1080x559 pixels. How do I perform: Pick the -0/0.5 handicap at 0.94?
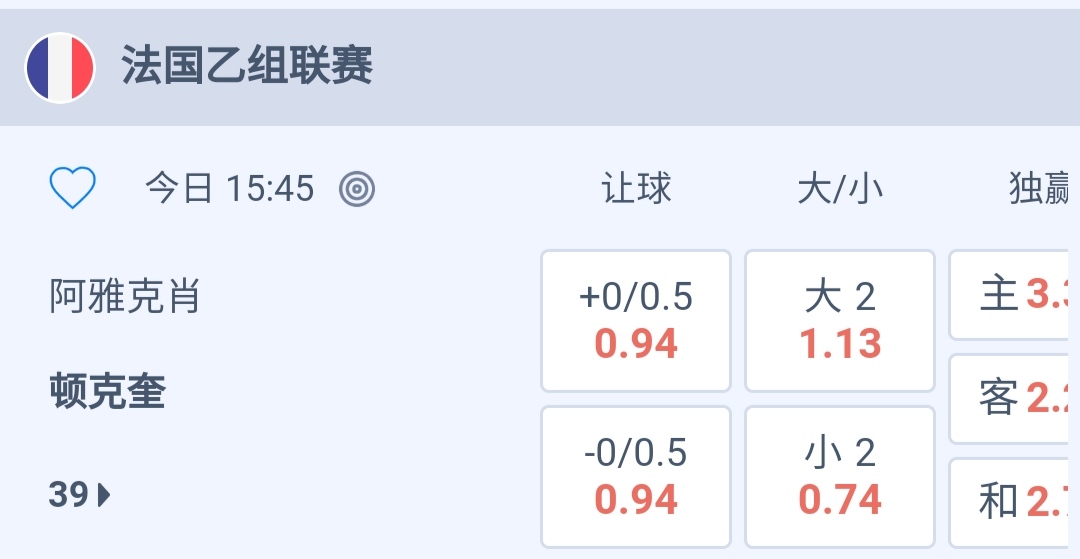tap(636, 476)
